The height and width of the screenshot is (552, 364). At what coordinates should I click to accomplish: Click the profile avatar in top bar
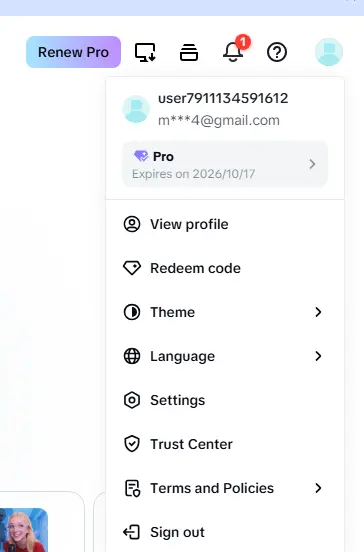329,52
